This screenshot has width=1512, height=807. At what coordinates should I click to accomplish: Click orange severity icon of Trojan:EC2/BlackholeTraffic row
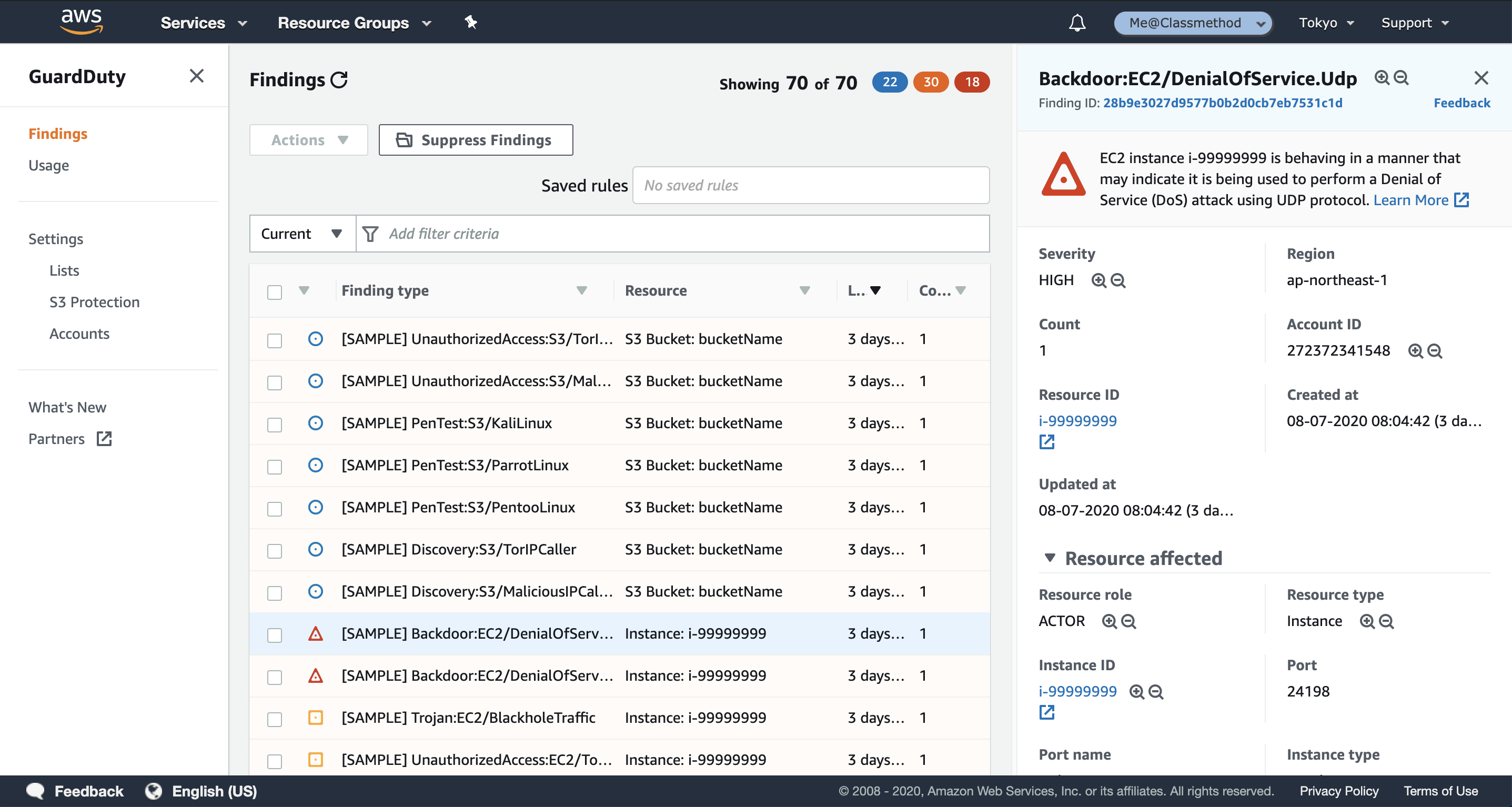(x=316, y=717)
